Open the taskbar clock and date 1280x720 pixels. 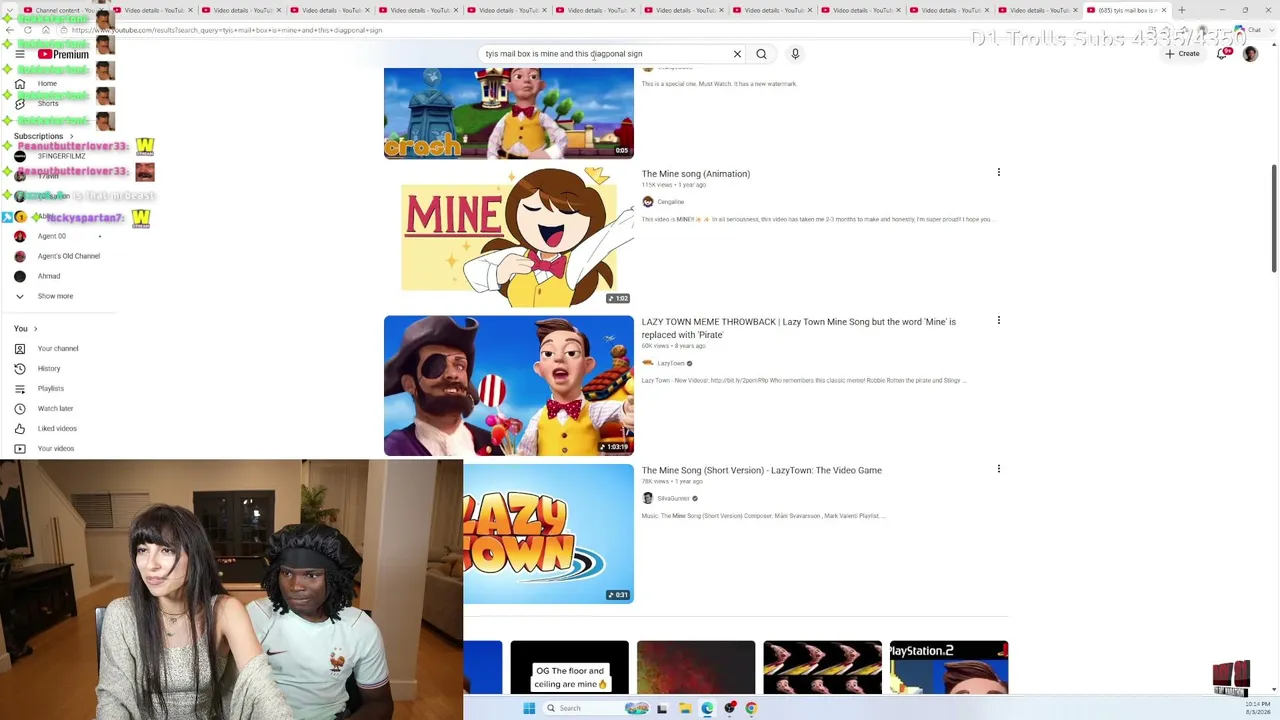coord(1258,708)
